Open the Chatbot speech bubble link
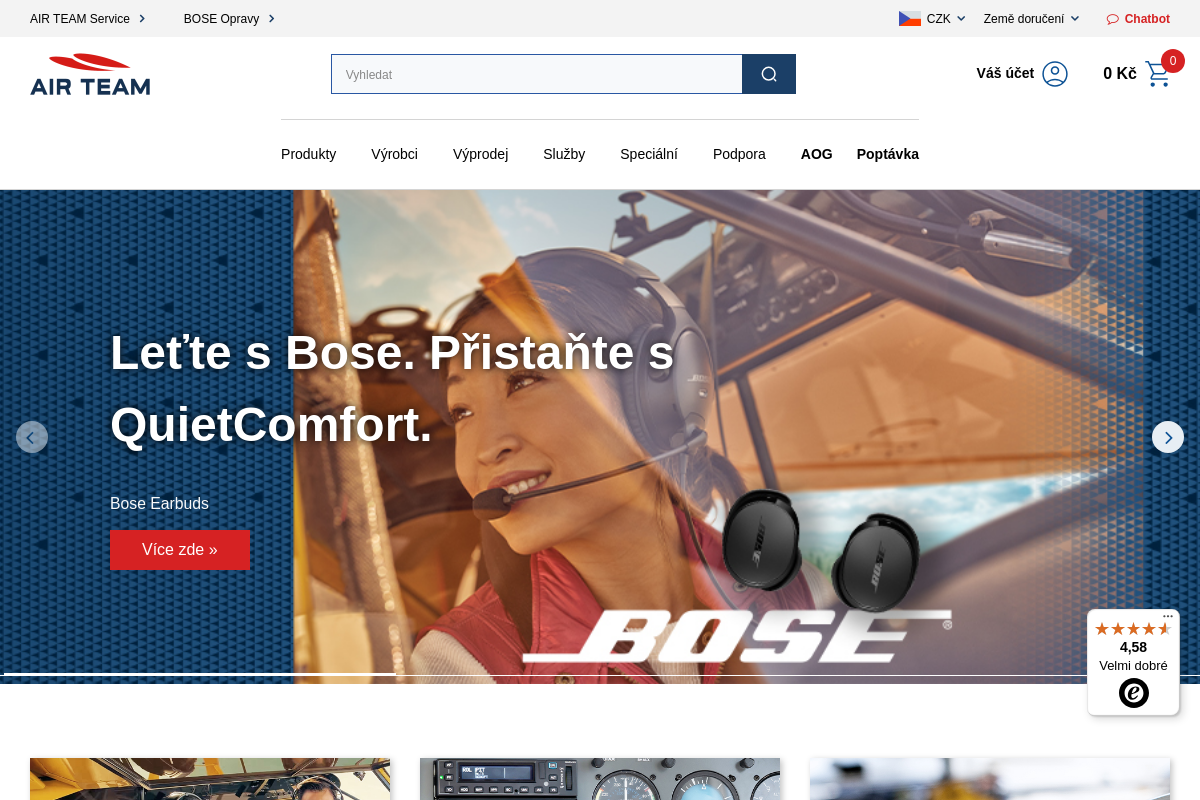 pyautogui.click(x=1138, y=18)
